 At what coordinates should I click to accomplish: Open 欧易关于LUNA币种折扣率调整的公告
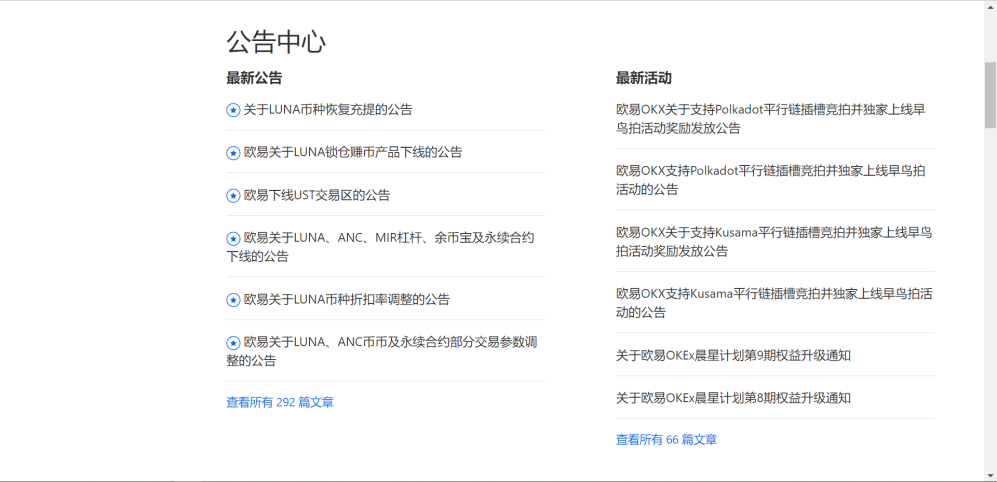[347, 300]
